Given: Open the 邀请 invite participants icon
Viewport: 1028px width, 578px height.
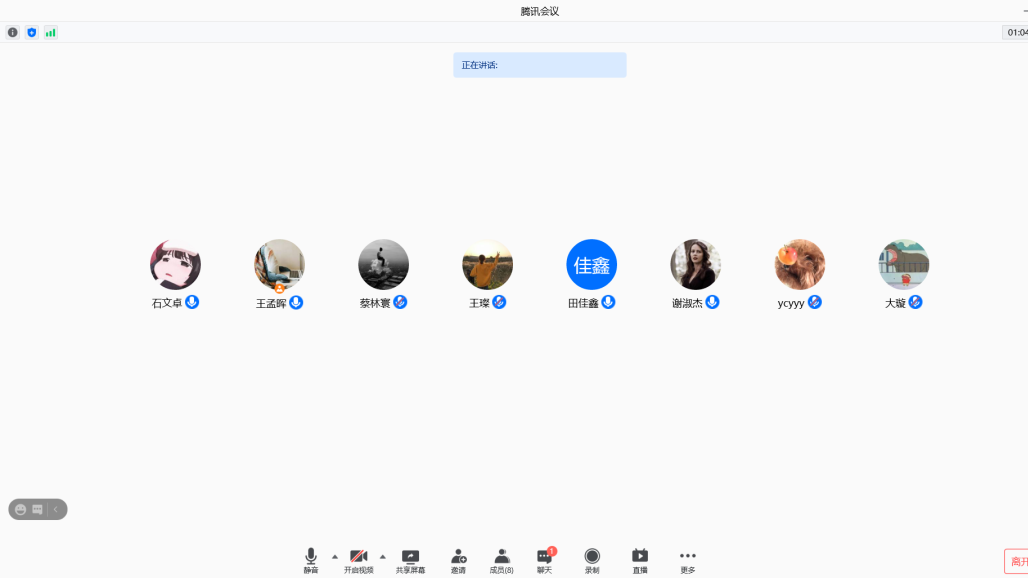Looking at the screenshot, I should pyautogui.click(x=458, y=559).
